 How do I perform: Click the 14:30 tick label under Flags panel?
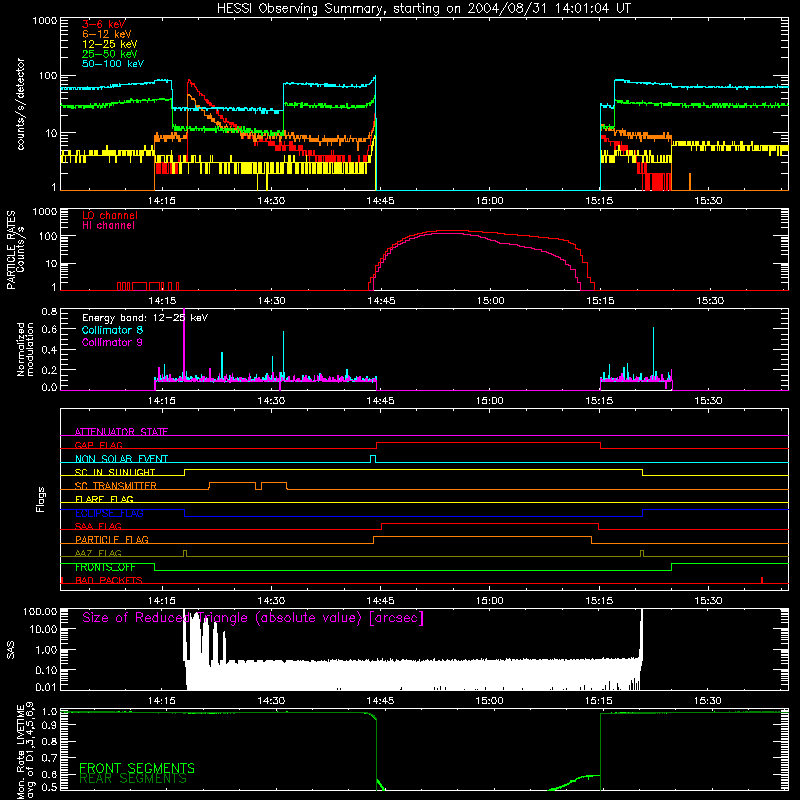271,601
